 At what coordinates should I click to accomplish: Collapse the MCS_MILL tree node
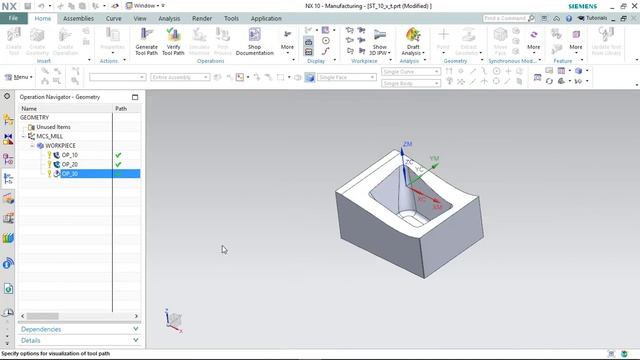23,136
